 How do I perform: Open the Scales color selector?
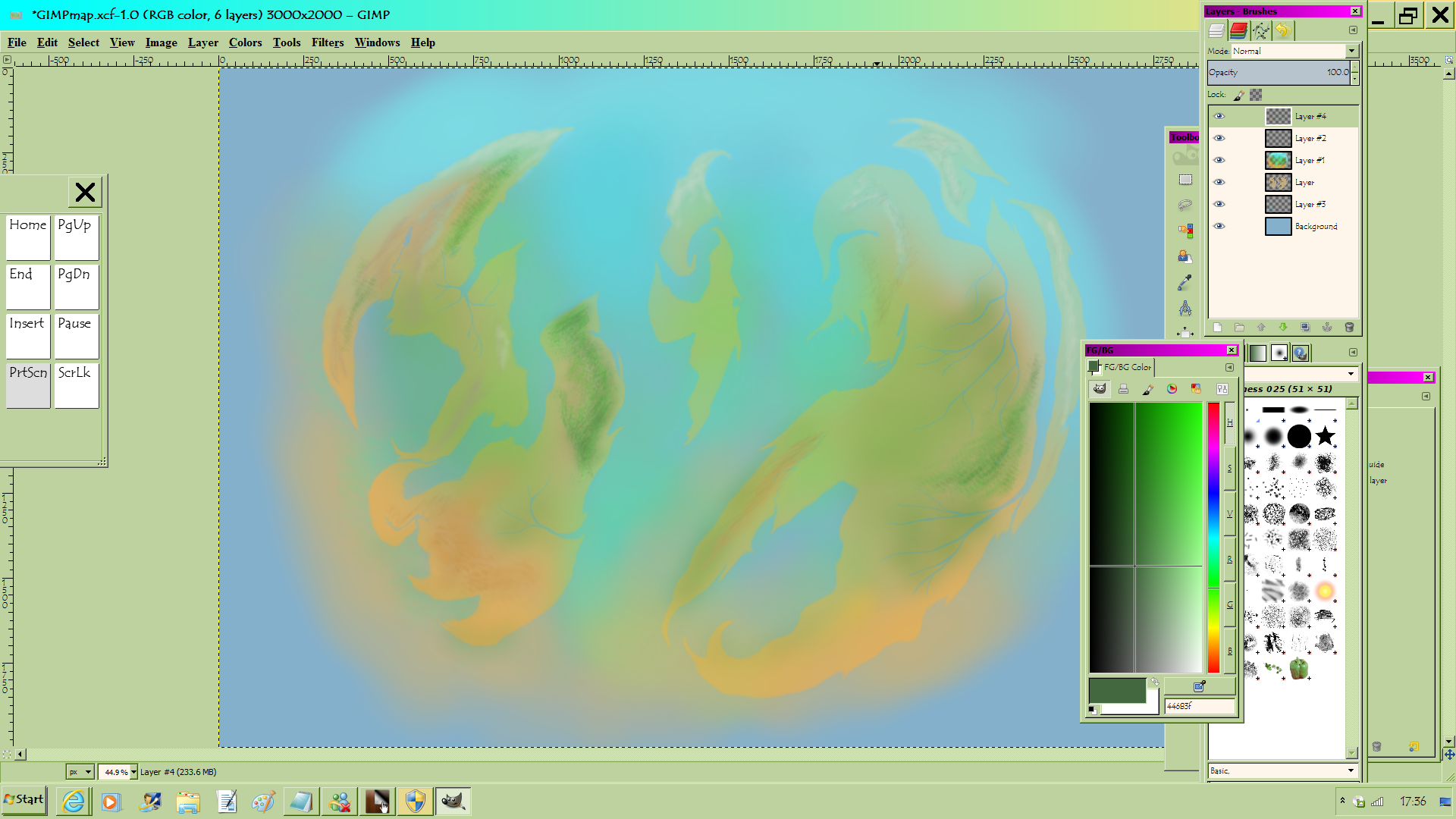[1222, 389]
